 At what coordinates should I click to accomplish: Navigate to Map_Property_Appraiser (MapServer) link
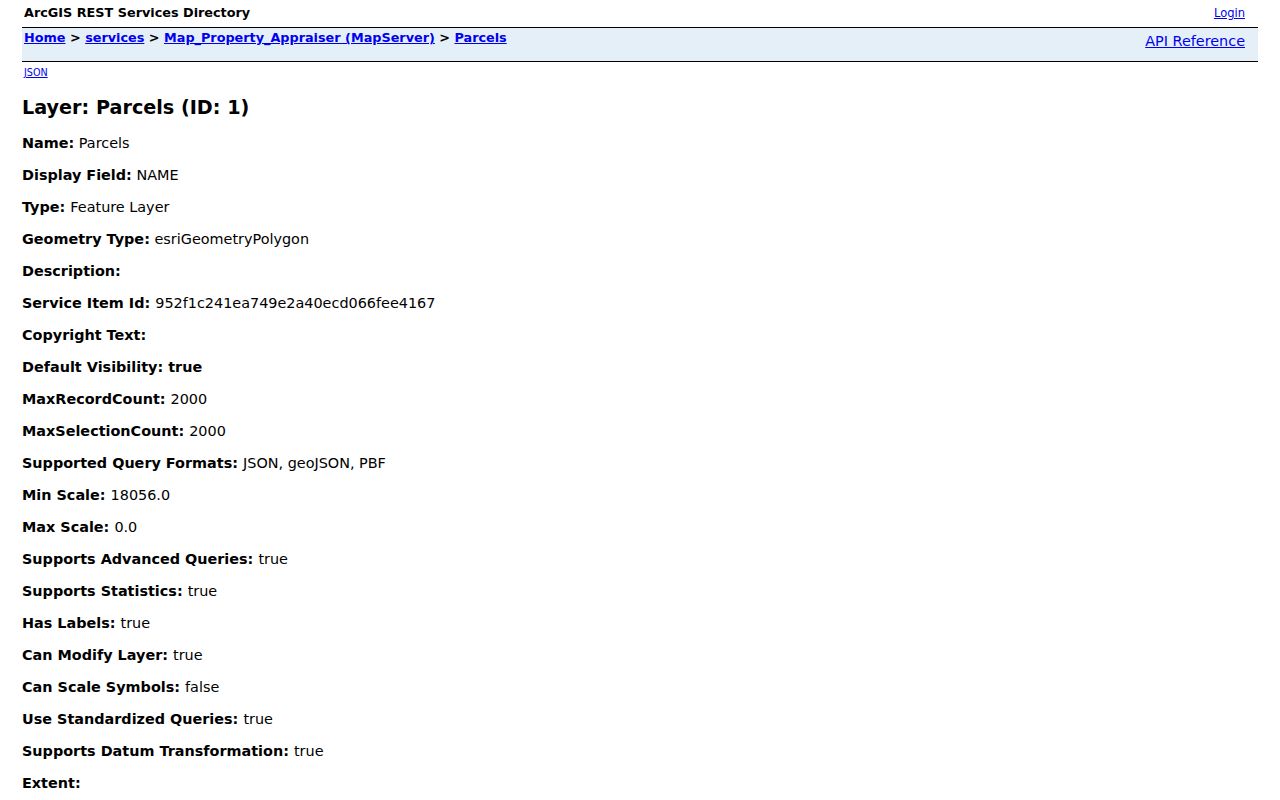(x=299, y=38)
